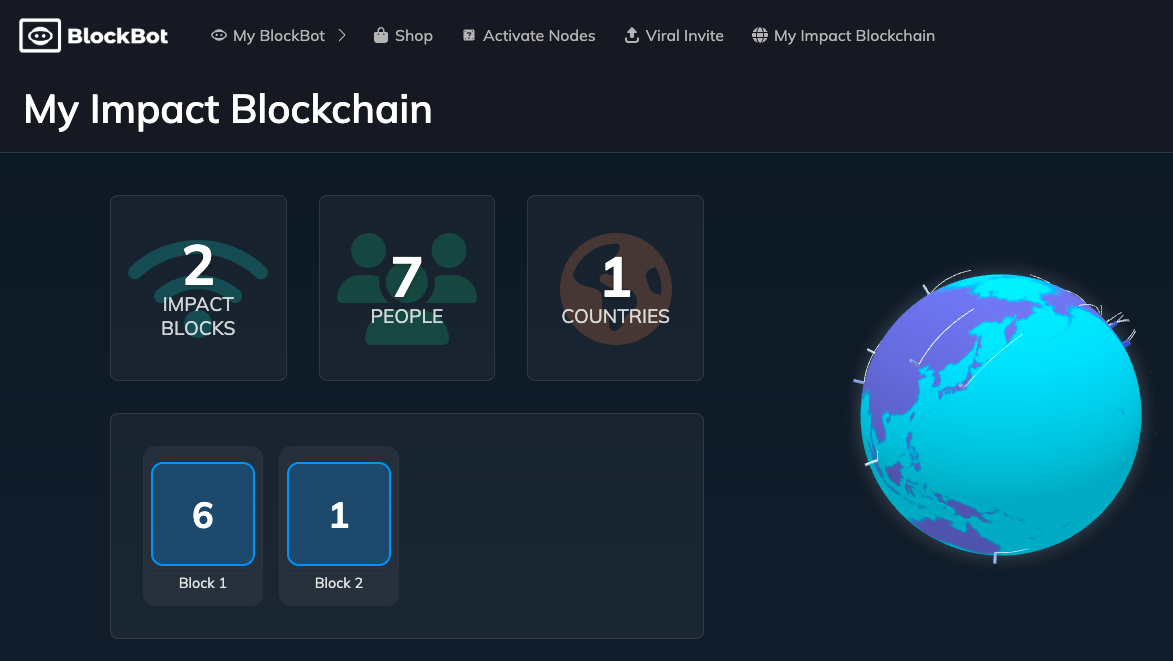Select the 1 Countries stat card
The width and height of the screenshot is (1173, 661).
(615, 288)
